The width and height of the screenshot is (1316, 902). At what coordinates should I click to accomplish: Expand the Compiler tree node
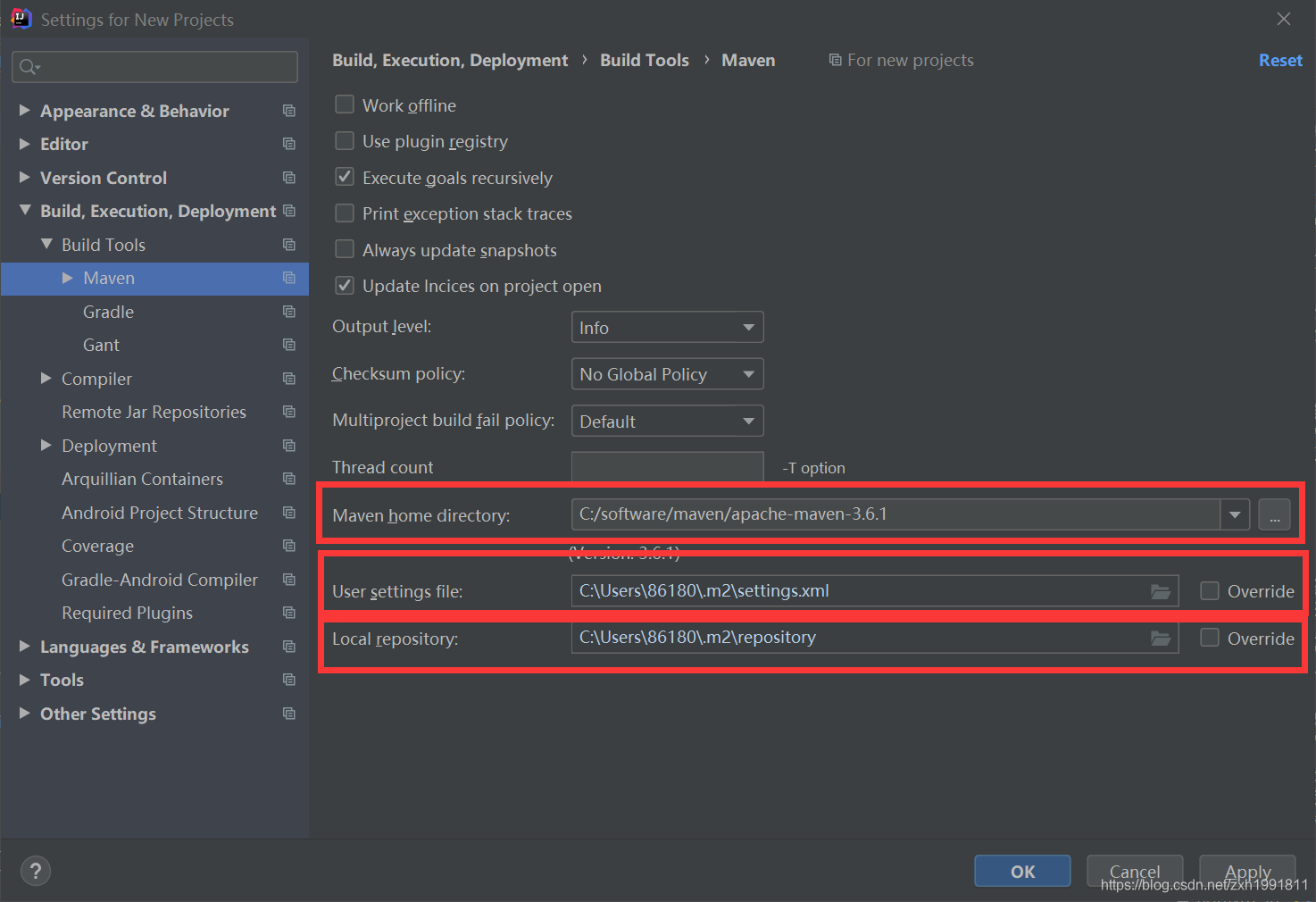(x=46, y=378)
